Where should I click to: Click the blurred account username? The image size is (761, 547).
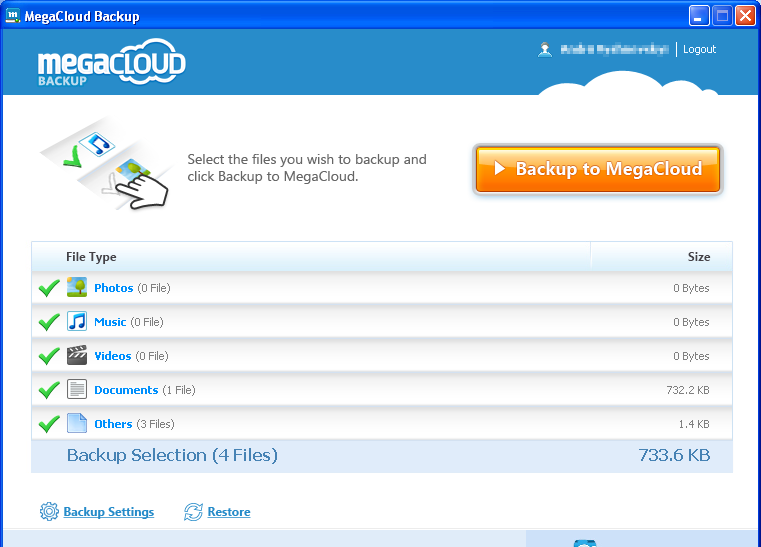(x=614, y=49)
